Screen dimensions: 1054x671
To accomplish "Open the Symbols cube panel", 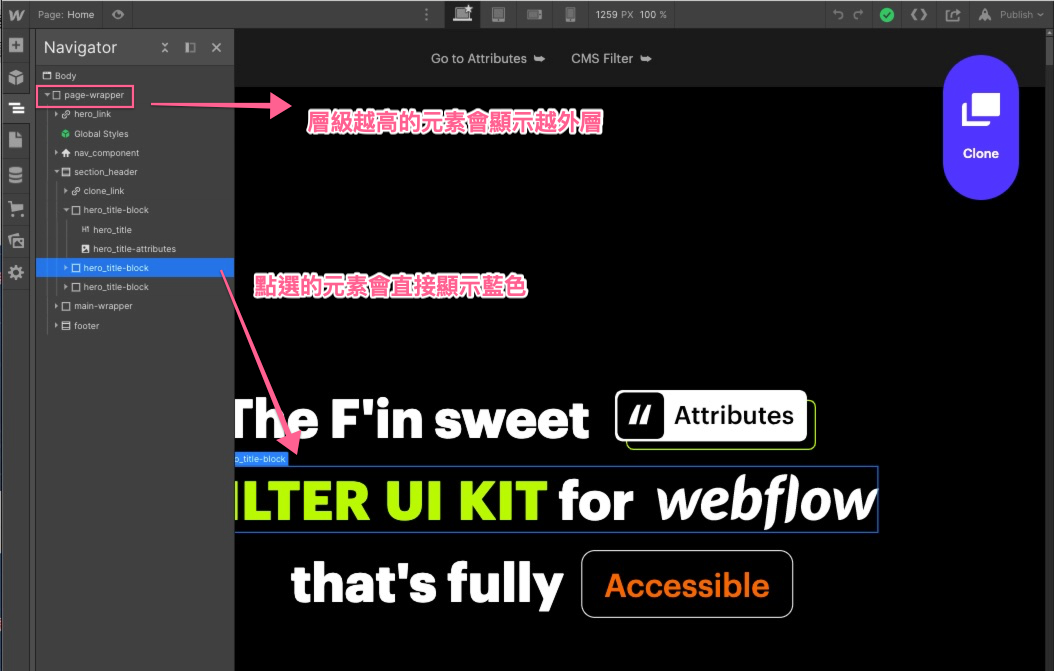I will click(16, 77).
